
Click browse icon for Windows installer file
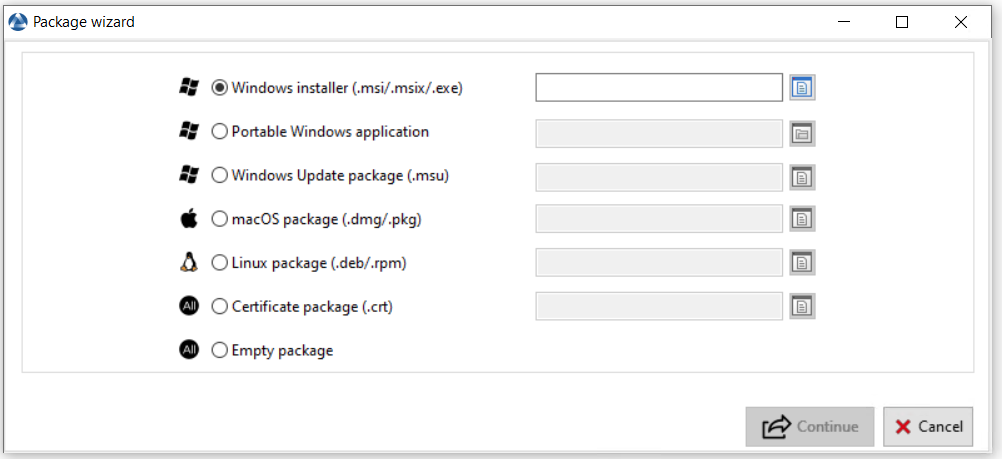(x=802, y=88)
